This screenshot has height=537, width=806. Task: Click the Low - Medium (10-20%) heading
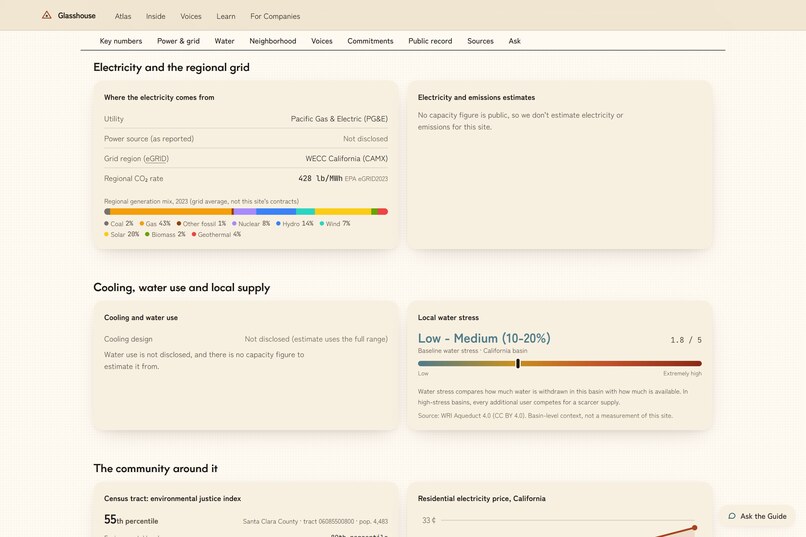[x=484, y=338]
